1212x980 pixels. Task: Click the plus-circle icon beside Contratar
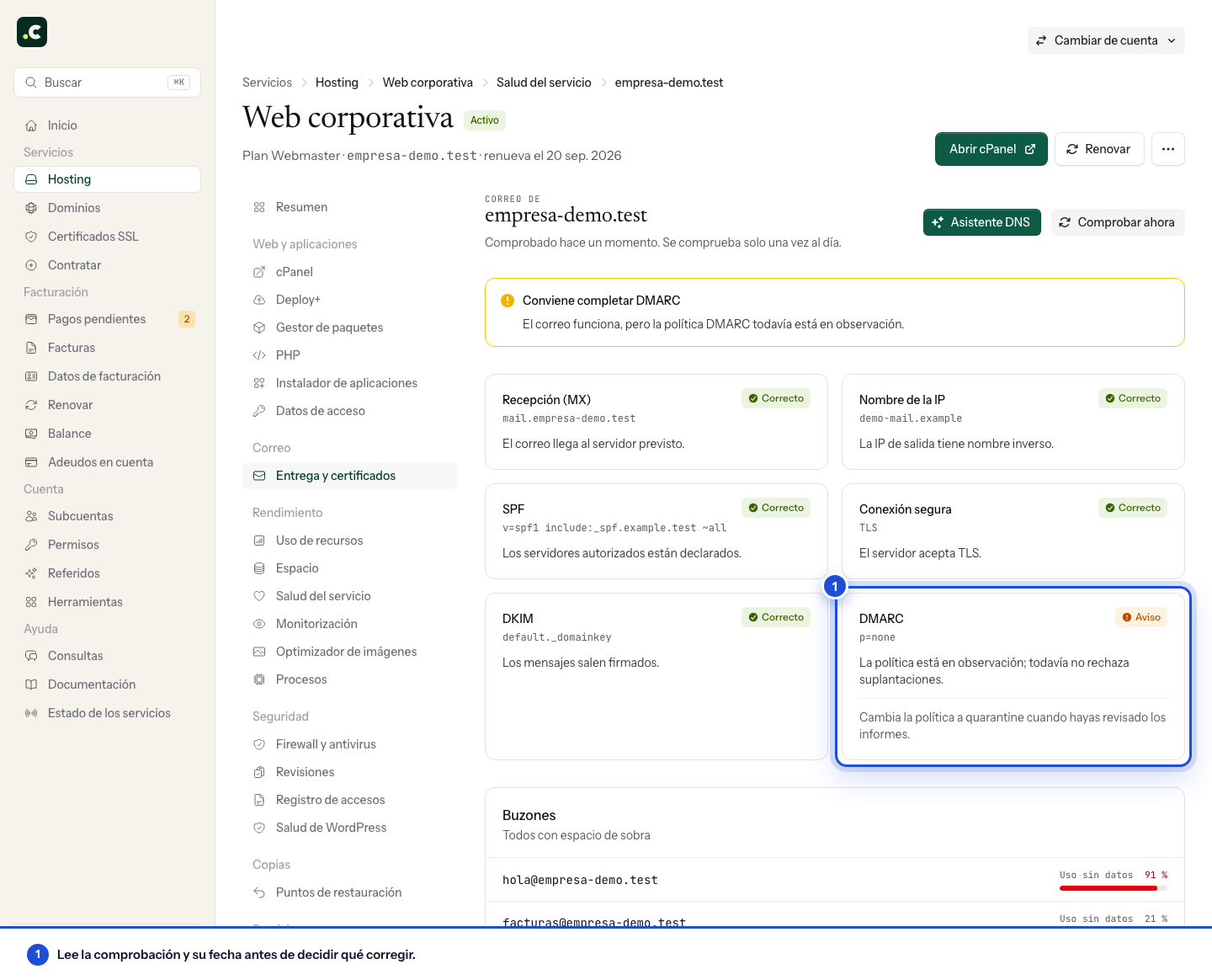pyautogui.click(x=31, y=265)
